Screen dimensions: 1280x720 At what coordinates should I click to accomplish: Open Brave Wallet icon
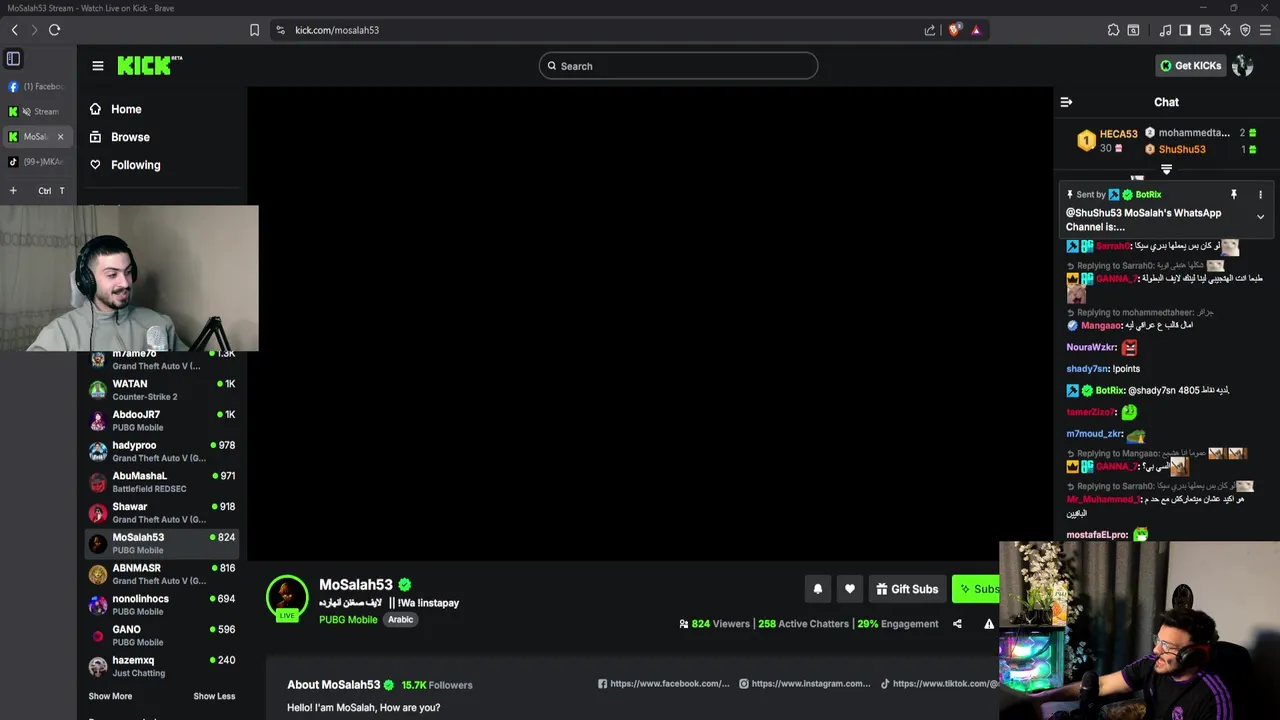pos(1205,30)
